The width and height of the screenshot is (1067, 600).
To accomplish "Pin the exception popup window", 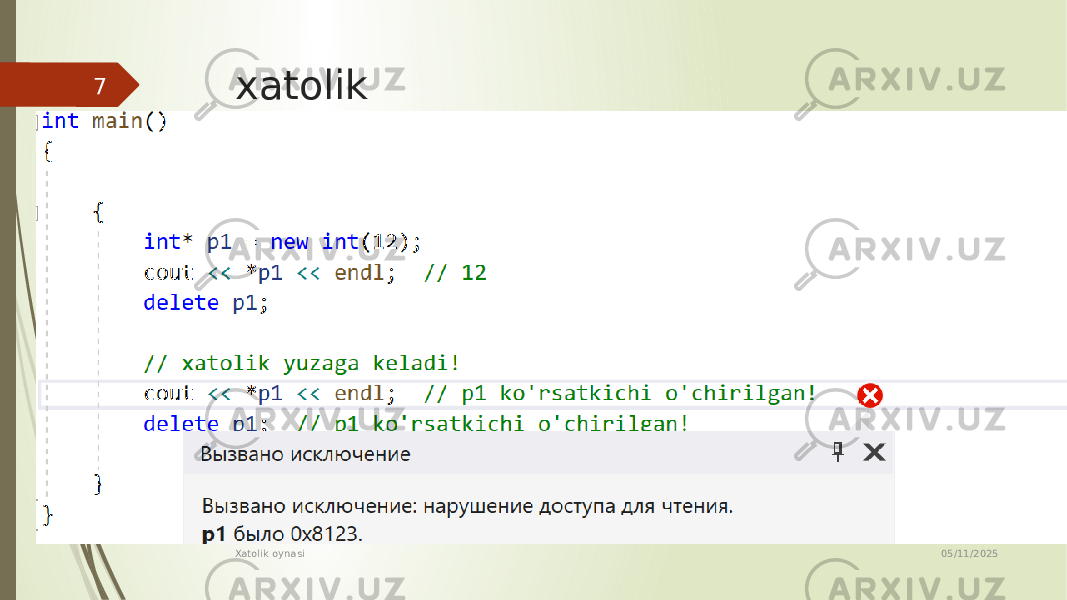I will pyautogui.click(x=838, y=452).
